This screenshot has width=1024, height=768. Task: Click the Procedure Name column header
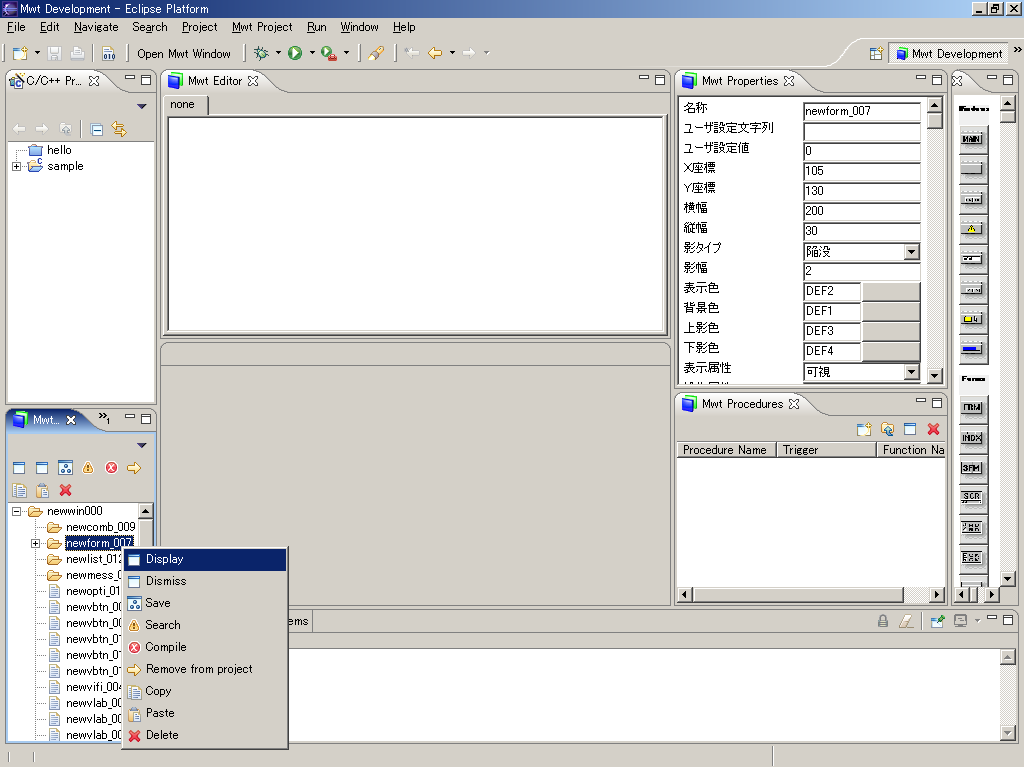pyautogui.click(x=726, y=450)
